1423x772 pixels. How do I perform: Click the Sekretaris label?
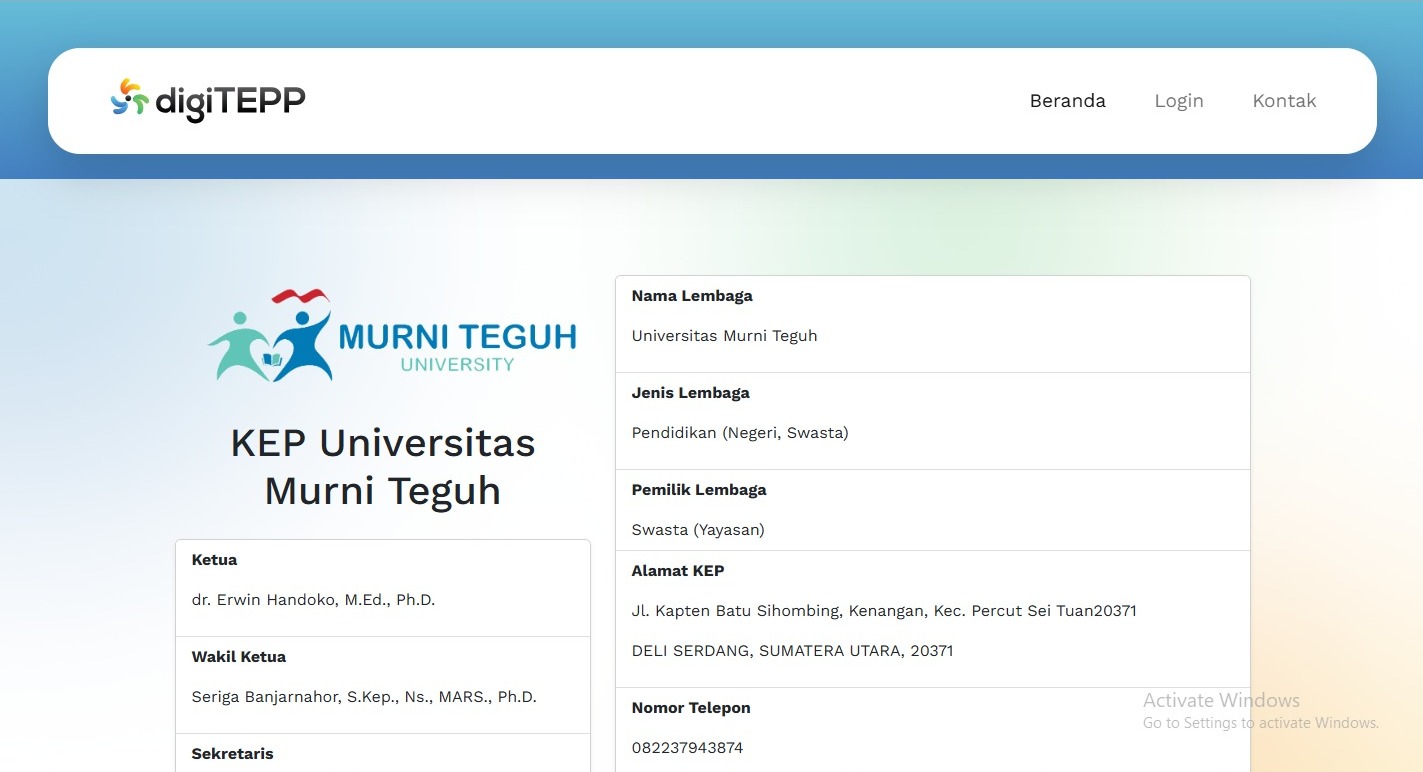point(232,754)
